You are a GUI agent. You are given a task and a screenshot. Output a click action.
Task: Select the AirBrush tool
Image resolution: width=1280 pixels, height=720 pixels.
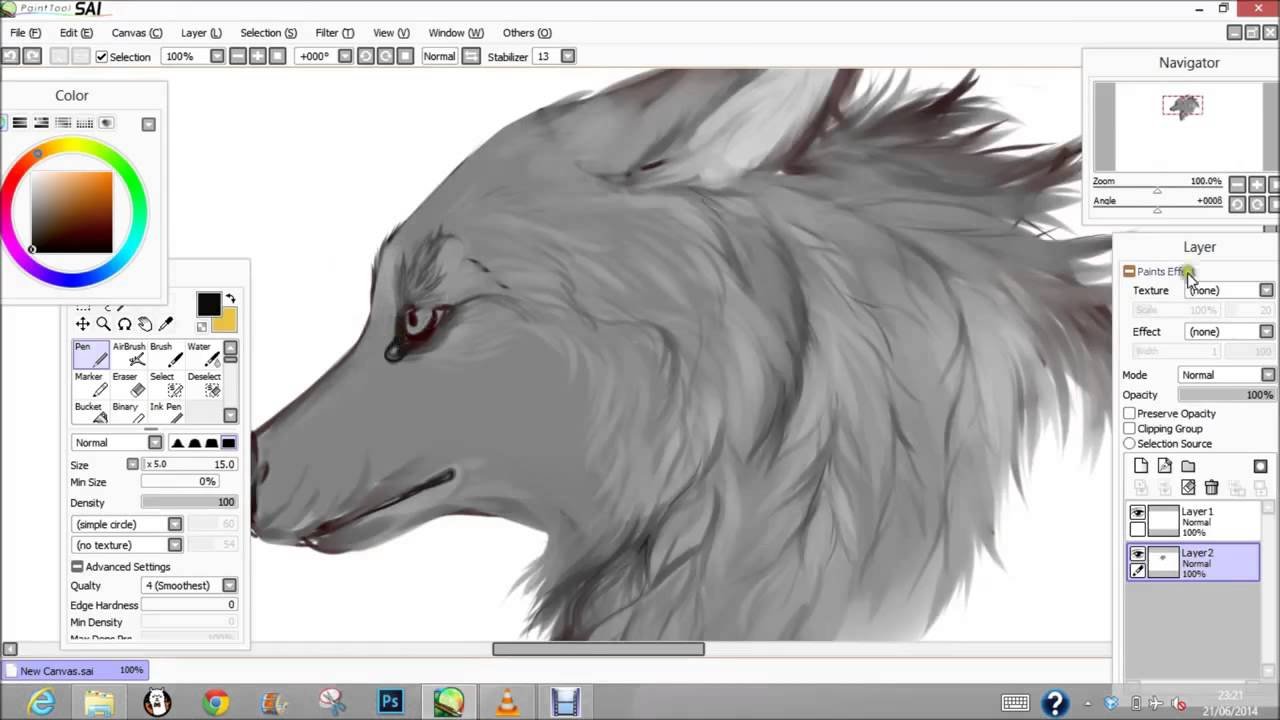click(129, 354)
